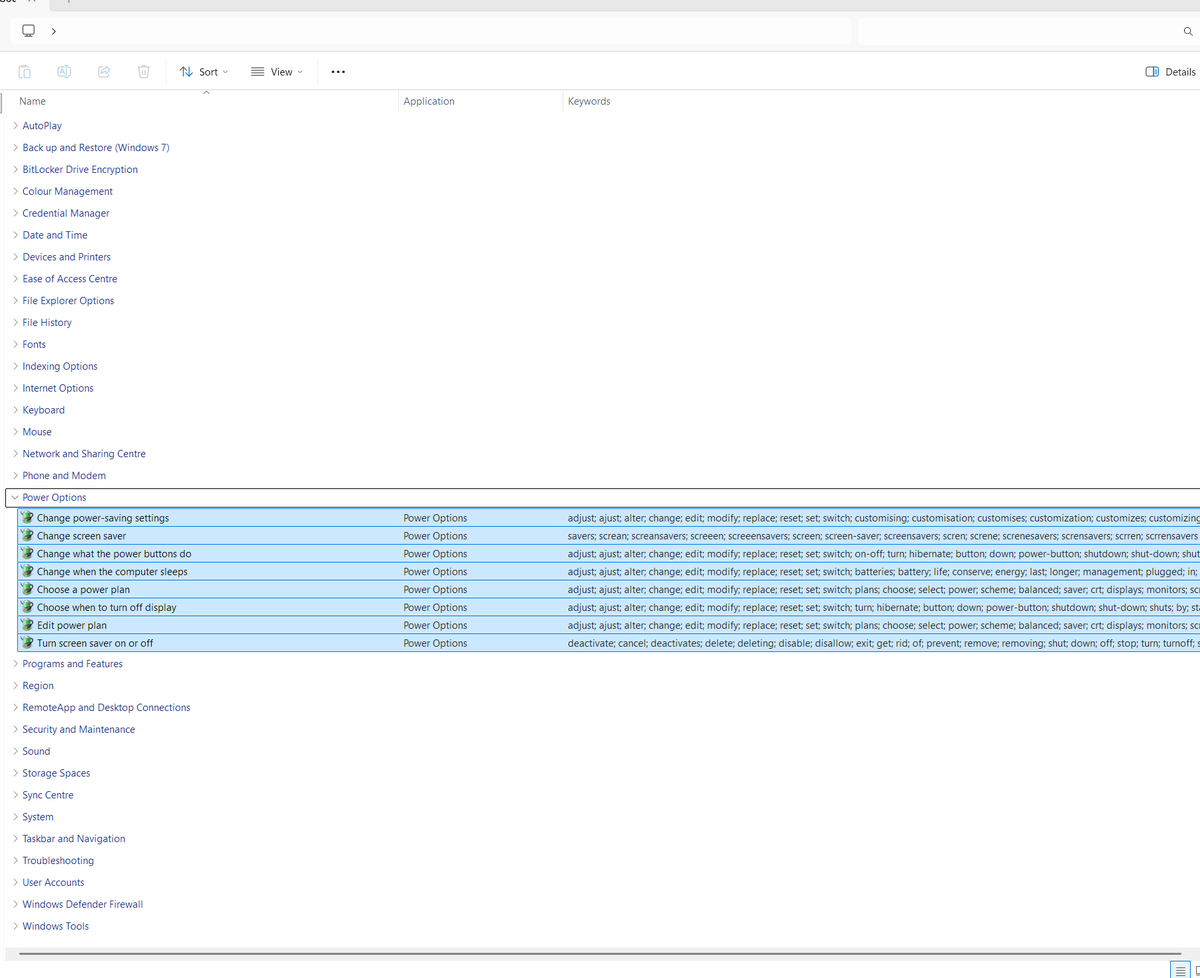1200x978 pixels.
Task: Collapse the Power Options group
Action: click(x=15, y=497)
